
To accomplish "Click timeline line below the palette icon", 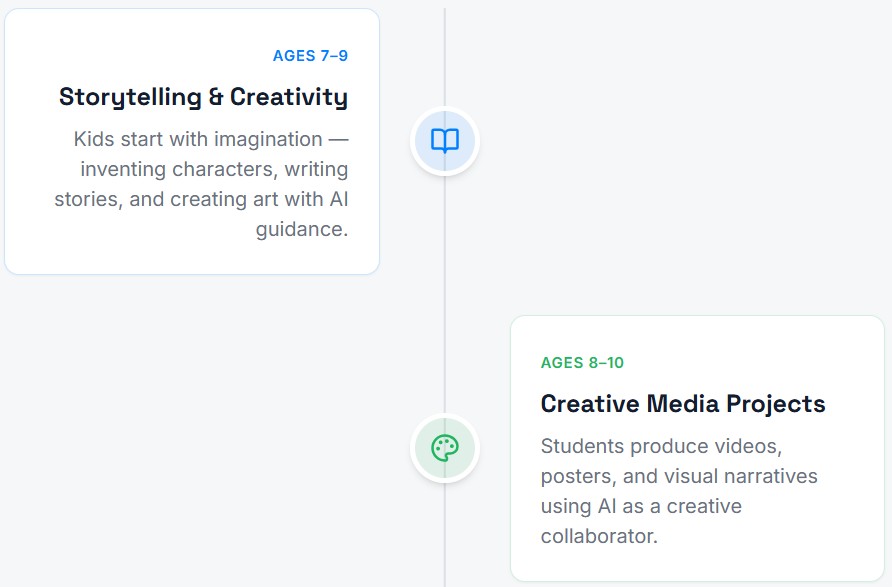I will coord(445,540).
